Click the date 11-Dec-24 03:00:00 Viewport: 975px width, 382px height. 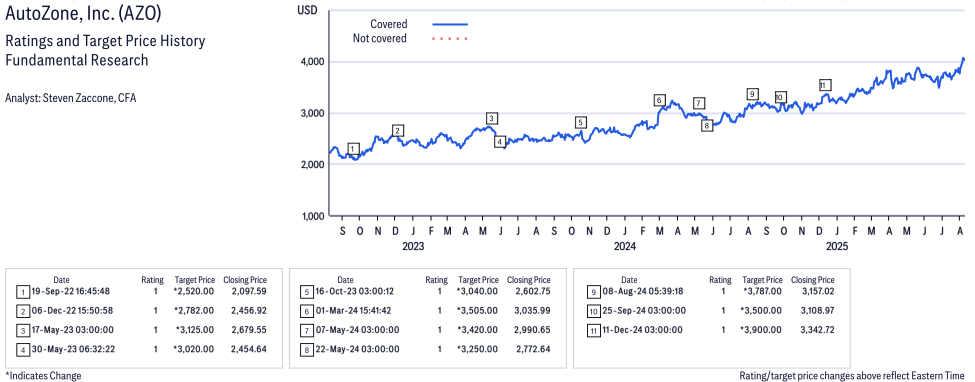(x=643, y=330)
